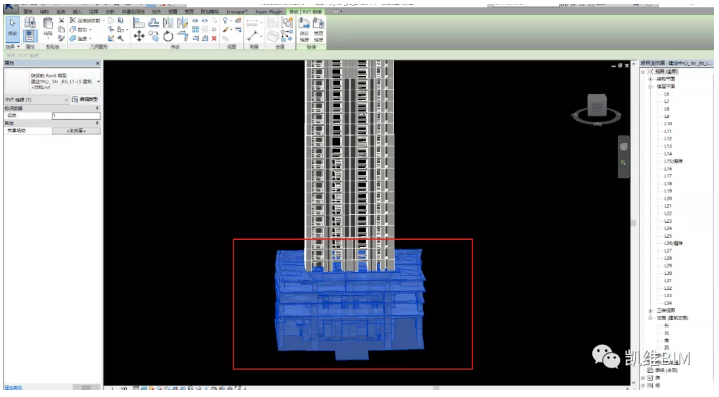Open the 体量和场地 ribbon tab
Screen dimensions: 719x397
pos(133,11)
